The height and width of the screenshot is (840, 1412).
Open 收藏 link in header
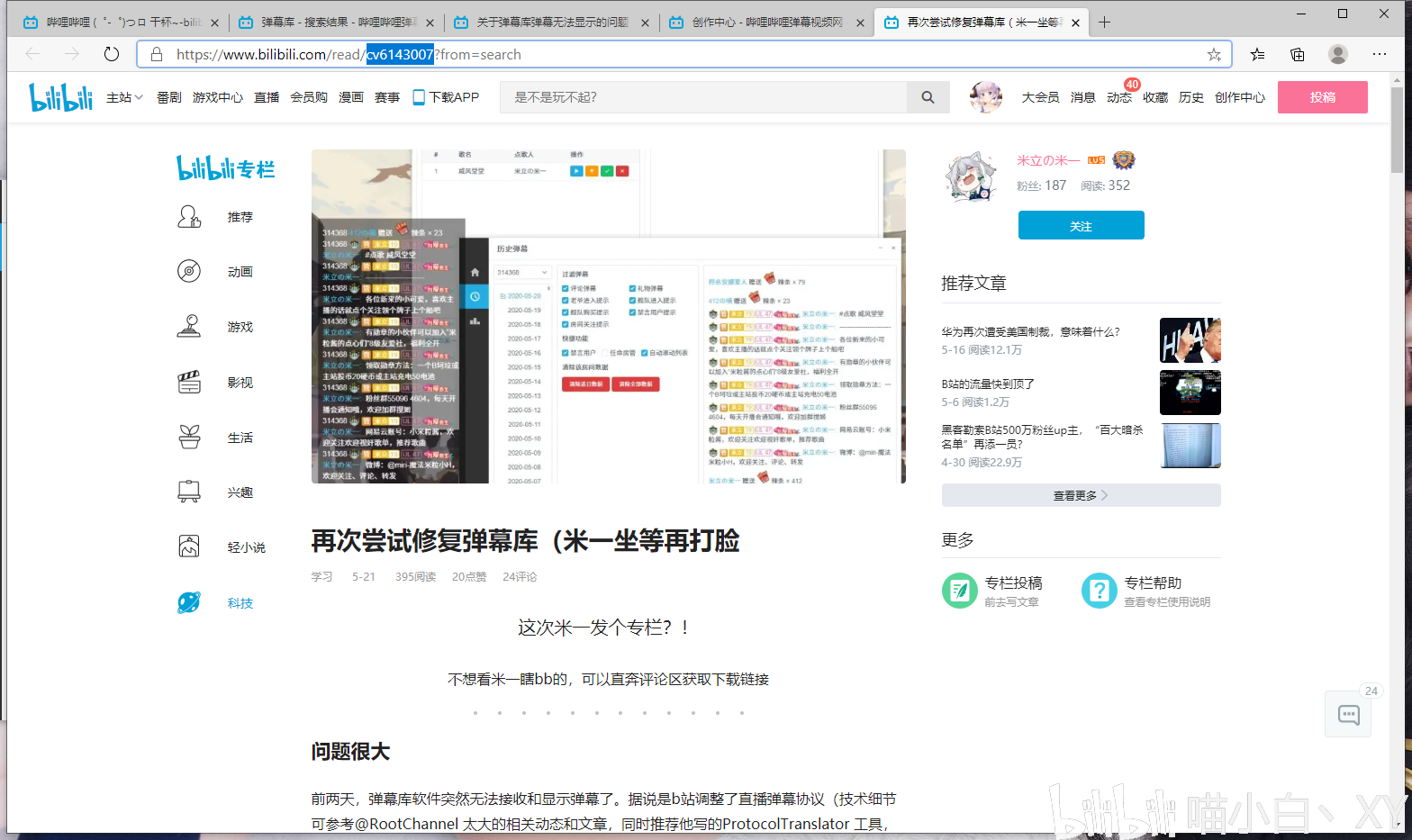1155,97
